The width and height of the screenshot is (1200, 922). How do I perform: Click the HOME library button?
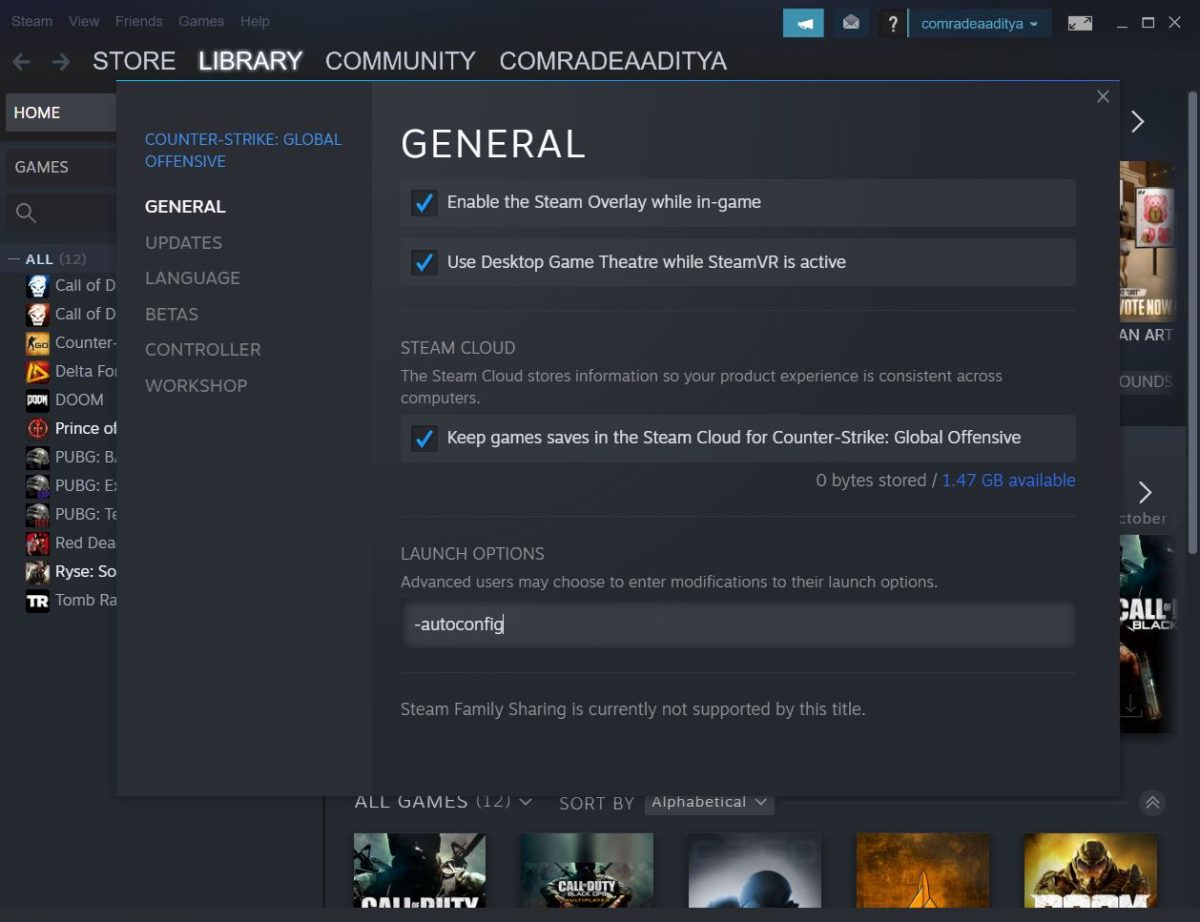click(x=60, y=113)
